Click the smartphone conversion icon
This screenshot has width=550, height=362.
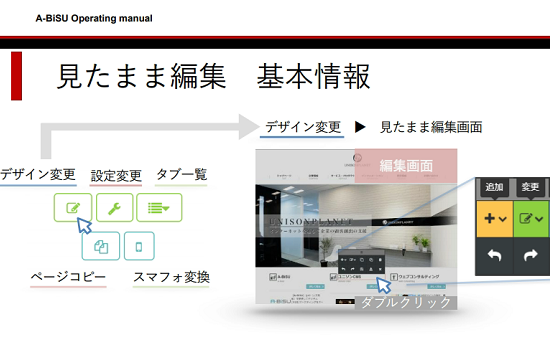coord(139,246)
